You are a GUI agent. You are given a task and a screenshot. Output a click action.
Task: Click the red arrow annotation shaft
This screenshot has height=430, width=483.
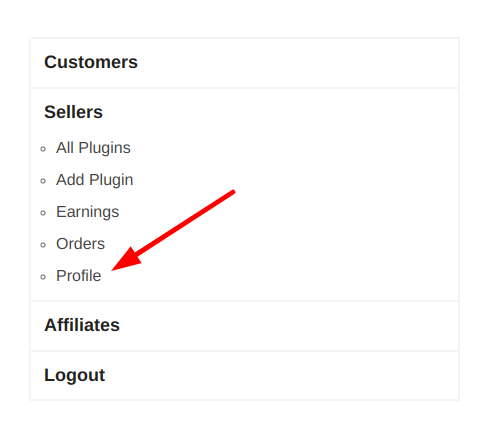coord(187,222)
